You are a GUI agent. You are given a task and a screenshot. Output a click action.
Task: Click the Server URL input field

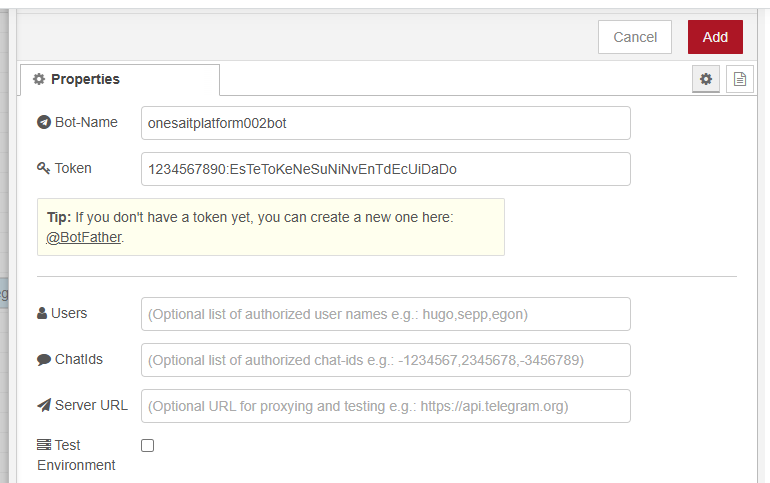coord(385,406)
